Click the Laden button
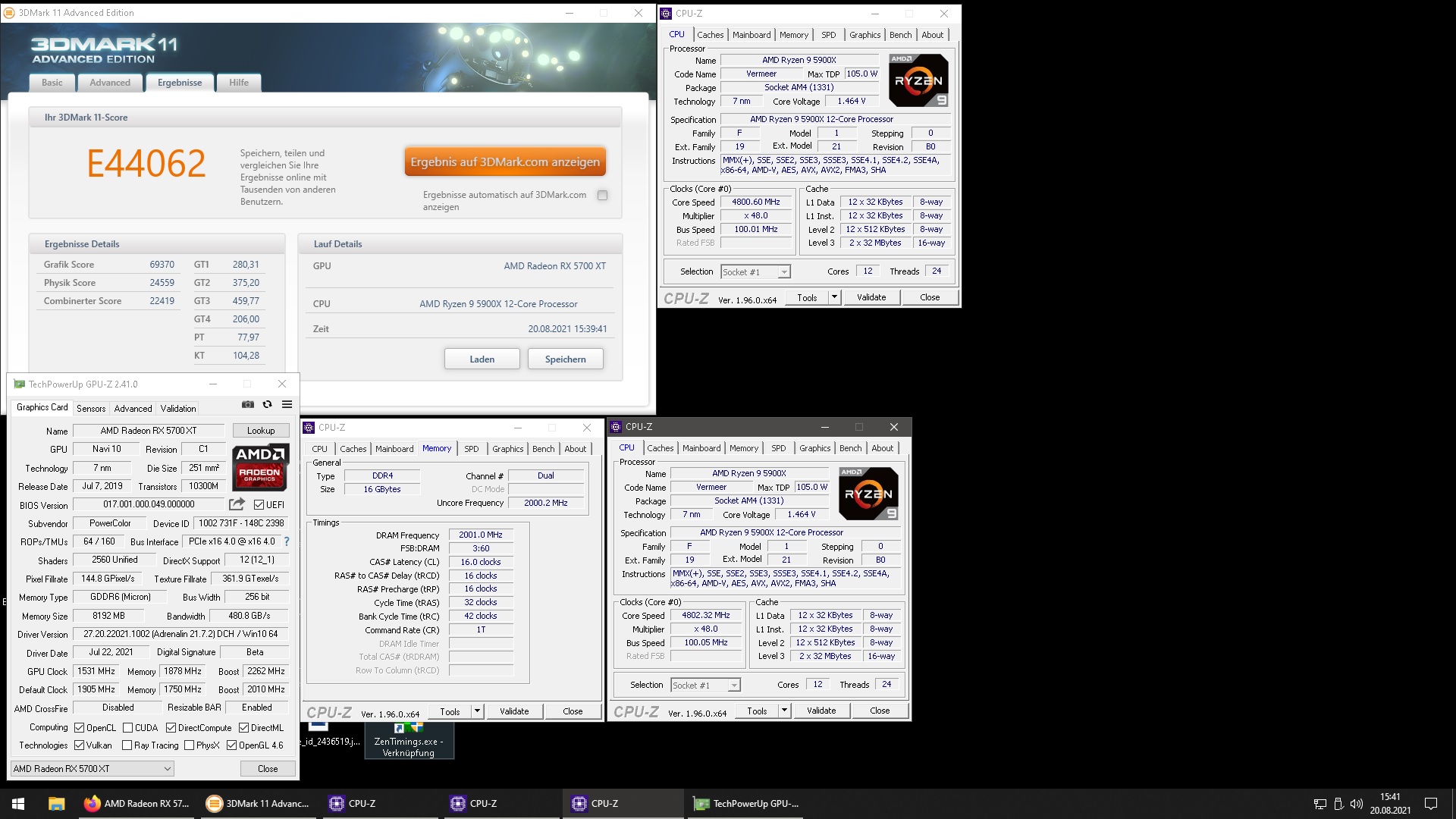The width and height of the screenshot is (1456, 819). 482,359
